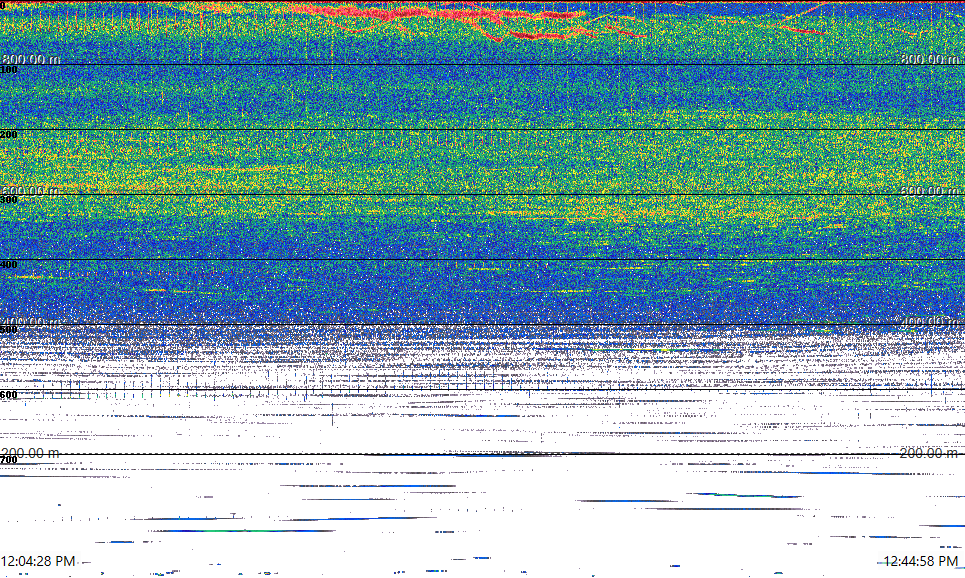Select the 200 depth line label

point(9,135)
